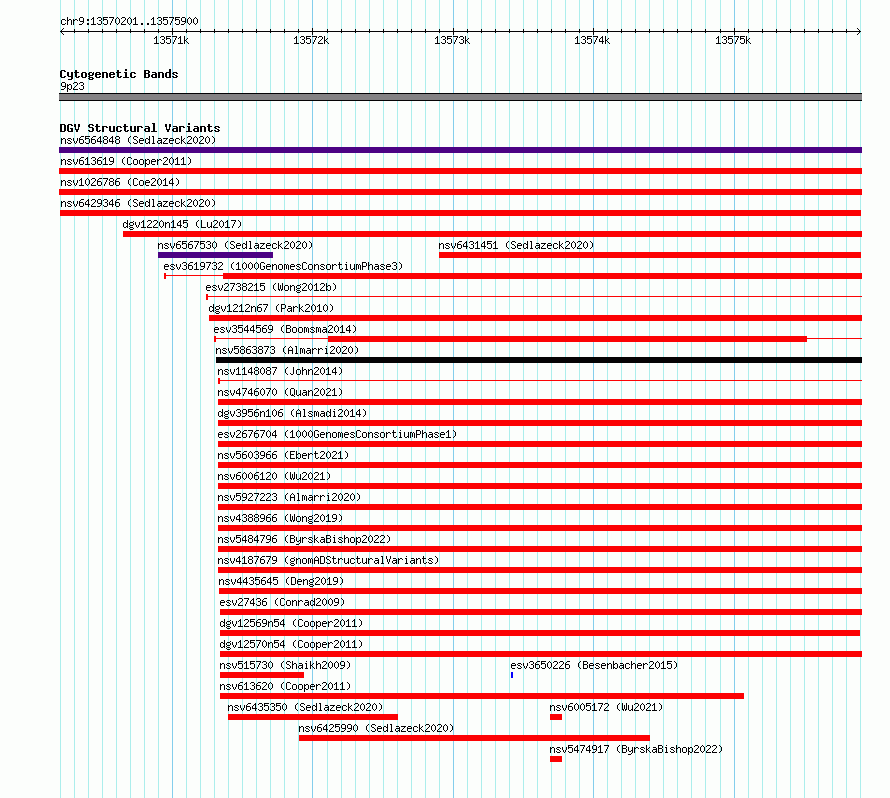Open nsv6425990 (Sedlazeck2020) label
Screen dimensions: 890x798
(376, 728)
